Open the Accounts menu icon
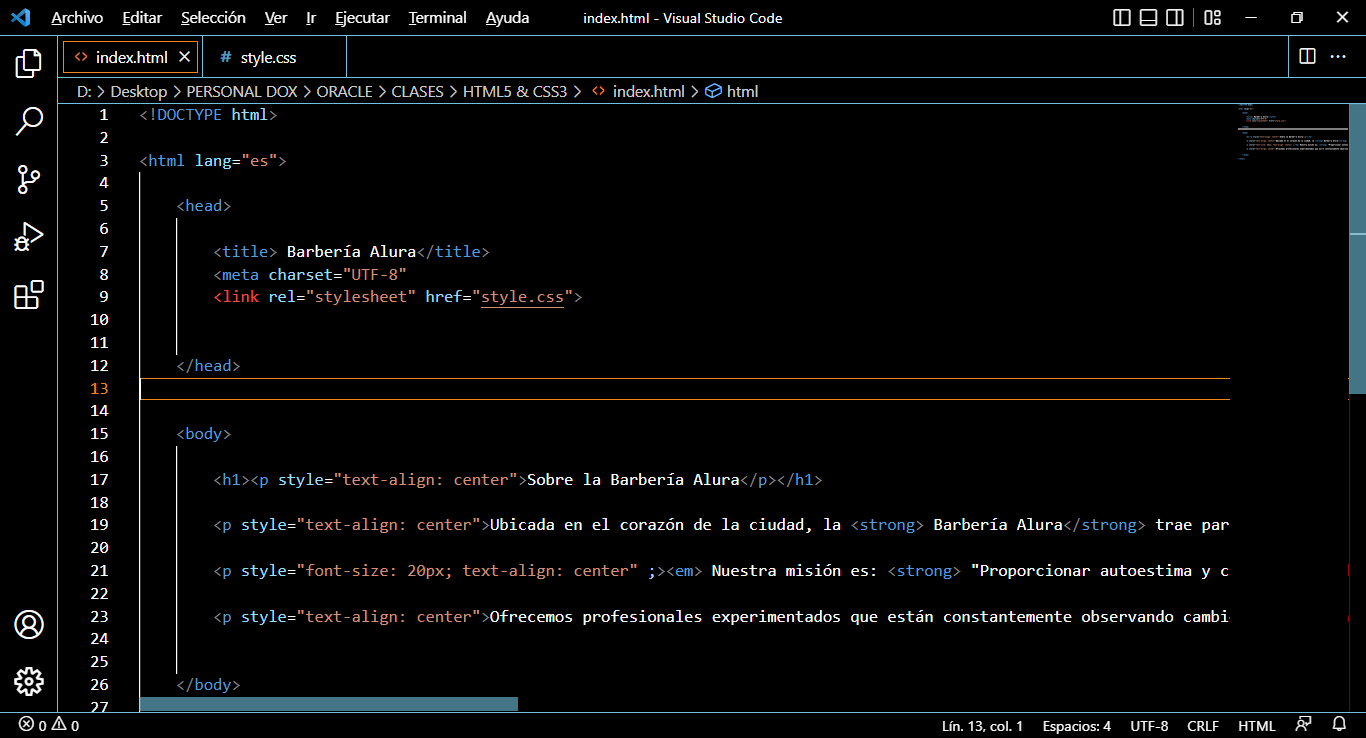 pyautogui.click(x=29, y=625)
